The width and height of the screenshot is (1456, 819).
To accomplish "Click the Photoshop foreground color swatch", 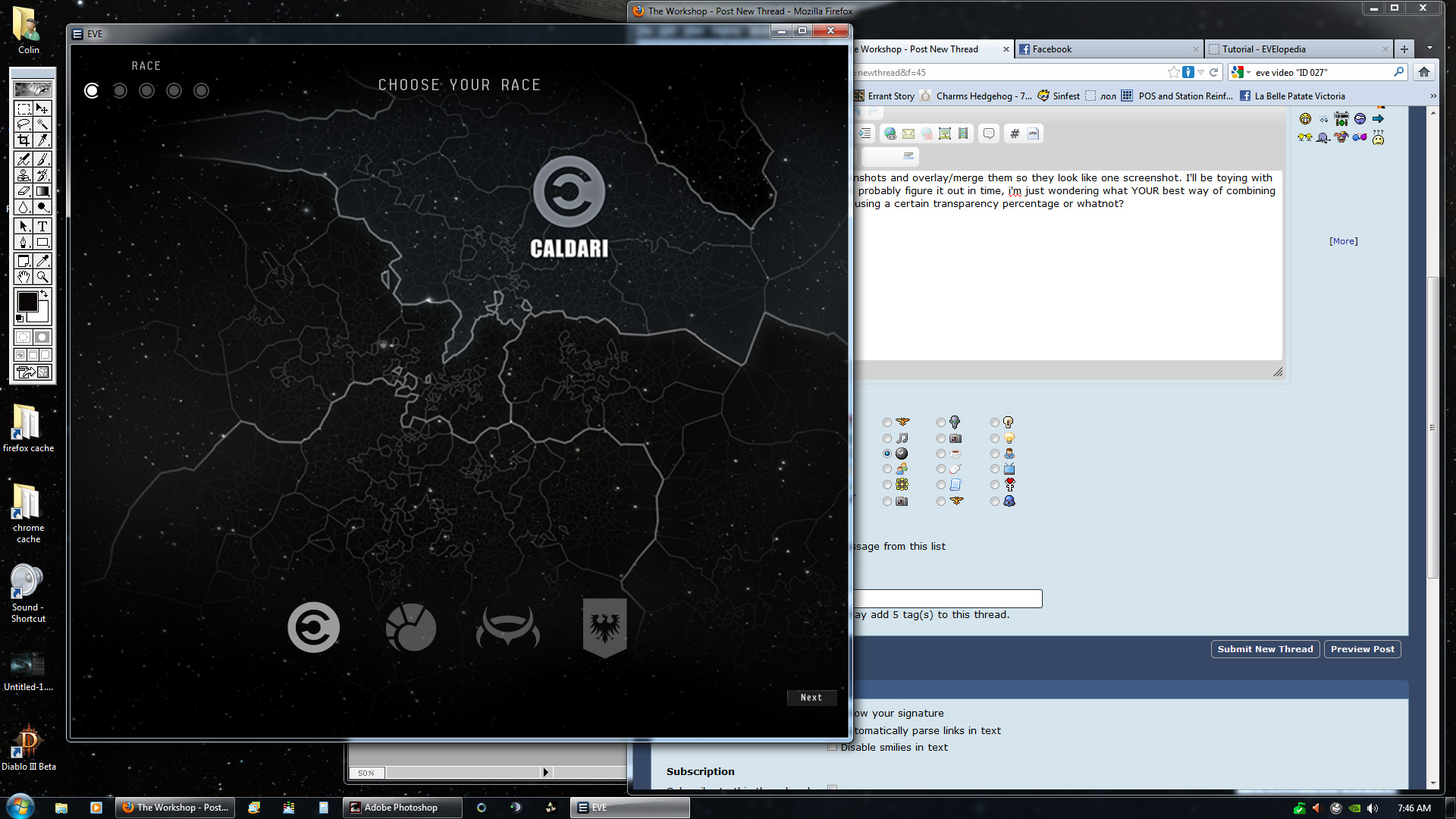I will [27, 302].
